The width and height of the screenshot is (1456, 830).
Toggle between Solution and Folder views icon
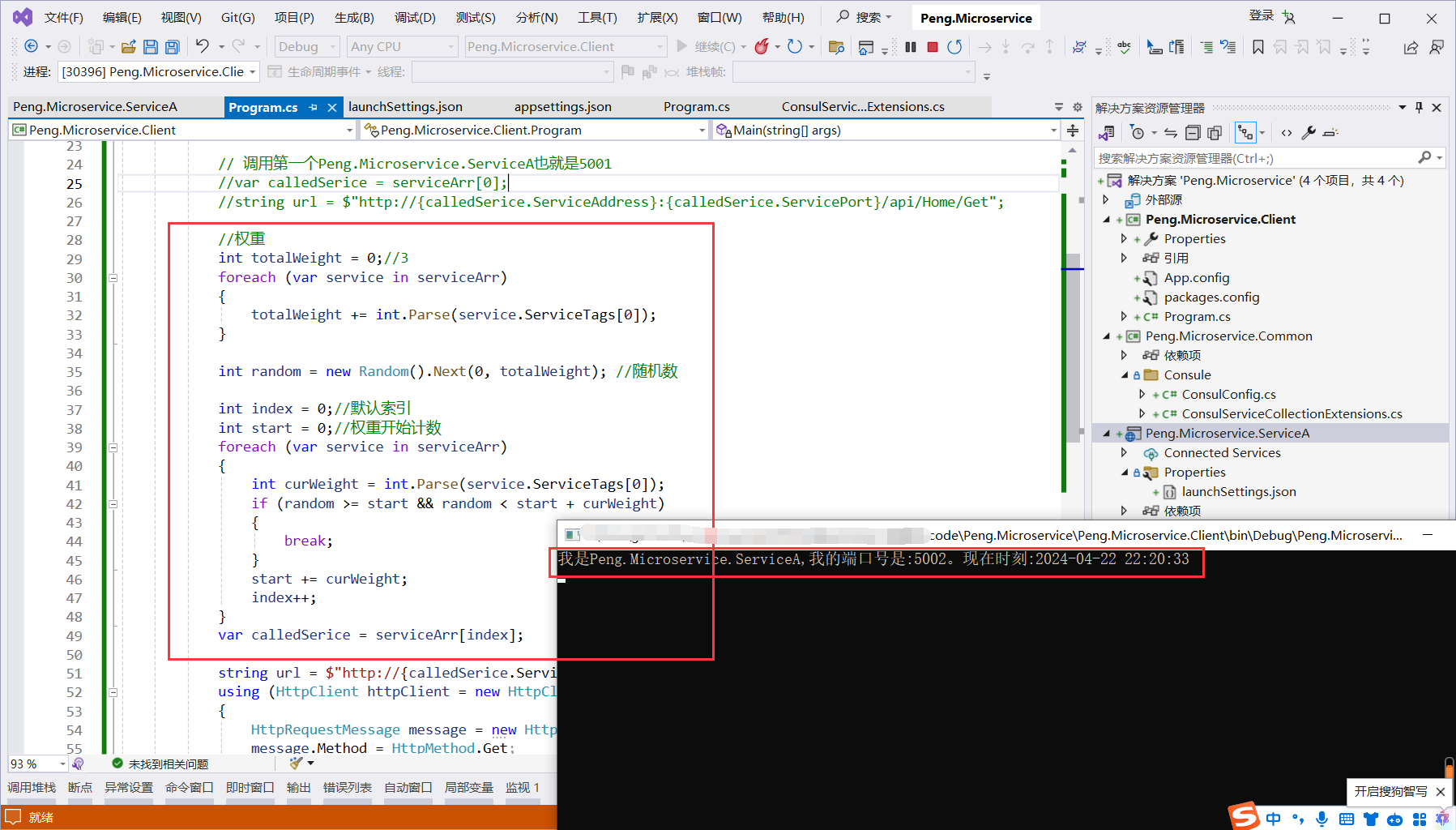coord(1107,133)
